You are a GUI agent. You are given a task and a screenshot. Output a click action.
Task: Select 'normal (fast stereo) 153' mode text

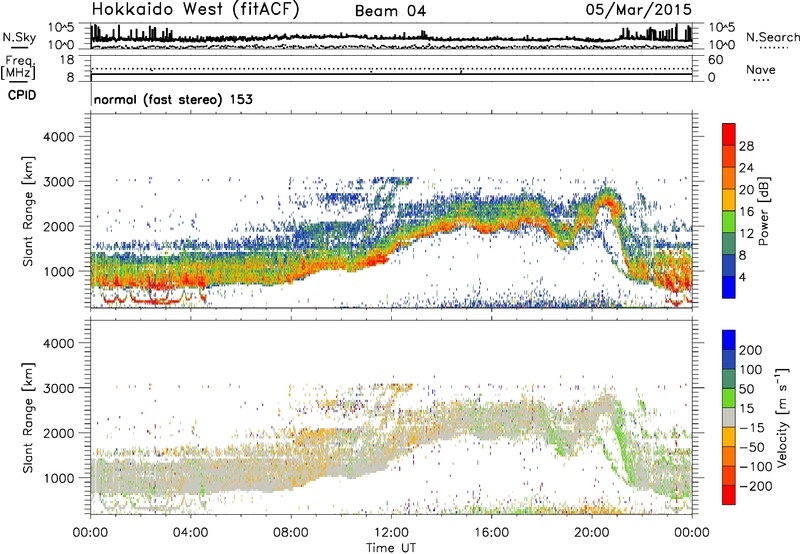pyautogui.click(x=173, y=100)
